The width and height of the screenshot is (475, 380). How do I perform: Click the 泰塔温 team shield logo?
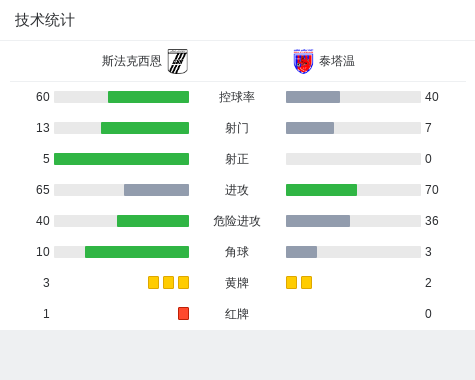pyautogui.click(x=303, y=61)
